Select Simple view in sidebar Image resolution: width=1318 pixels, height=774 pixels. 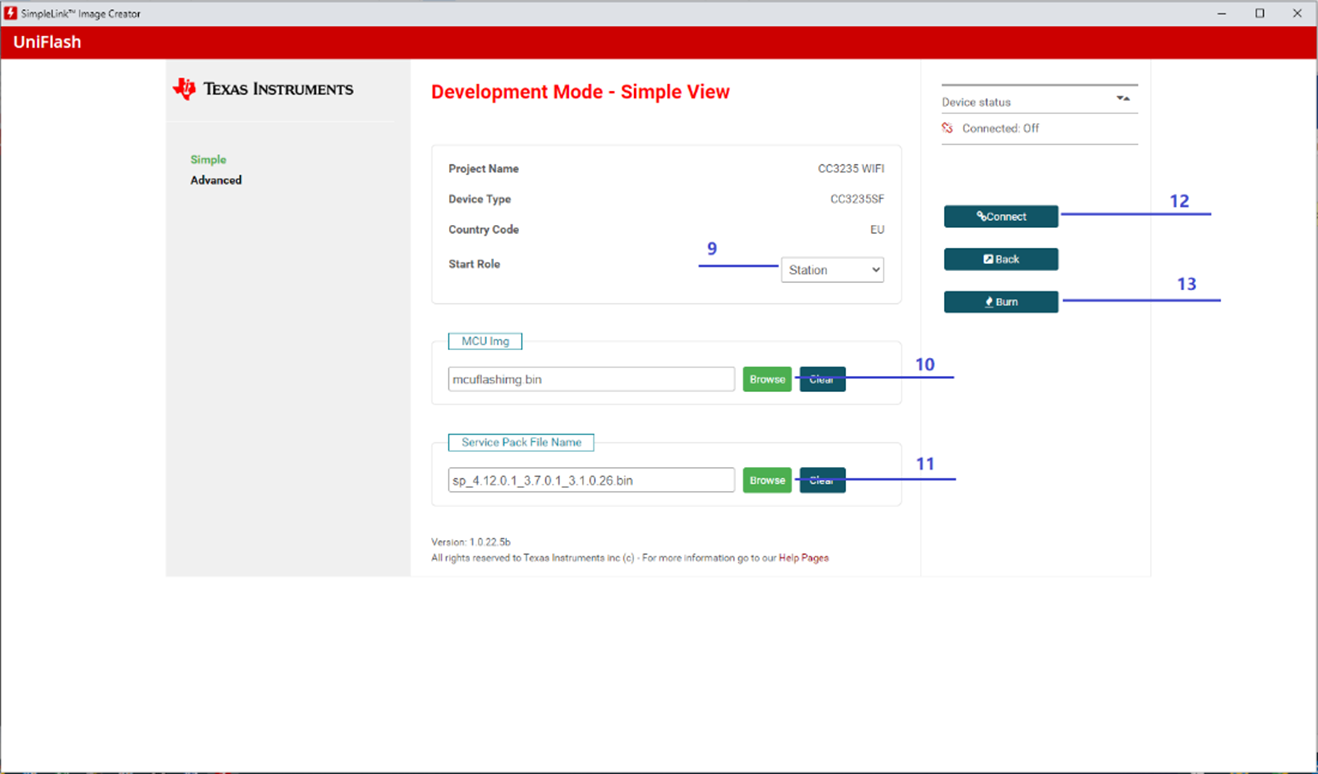[208, 159]
